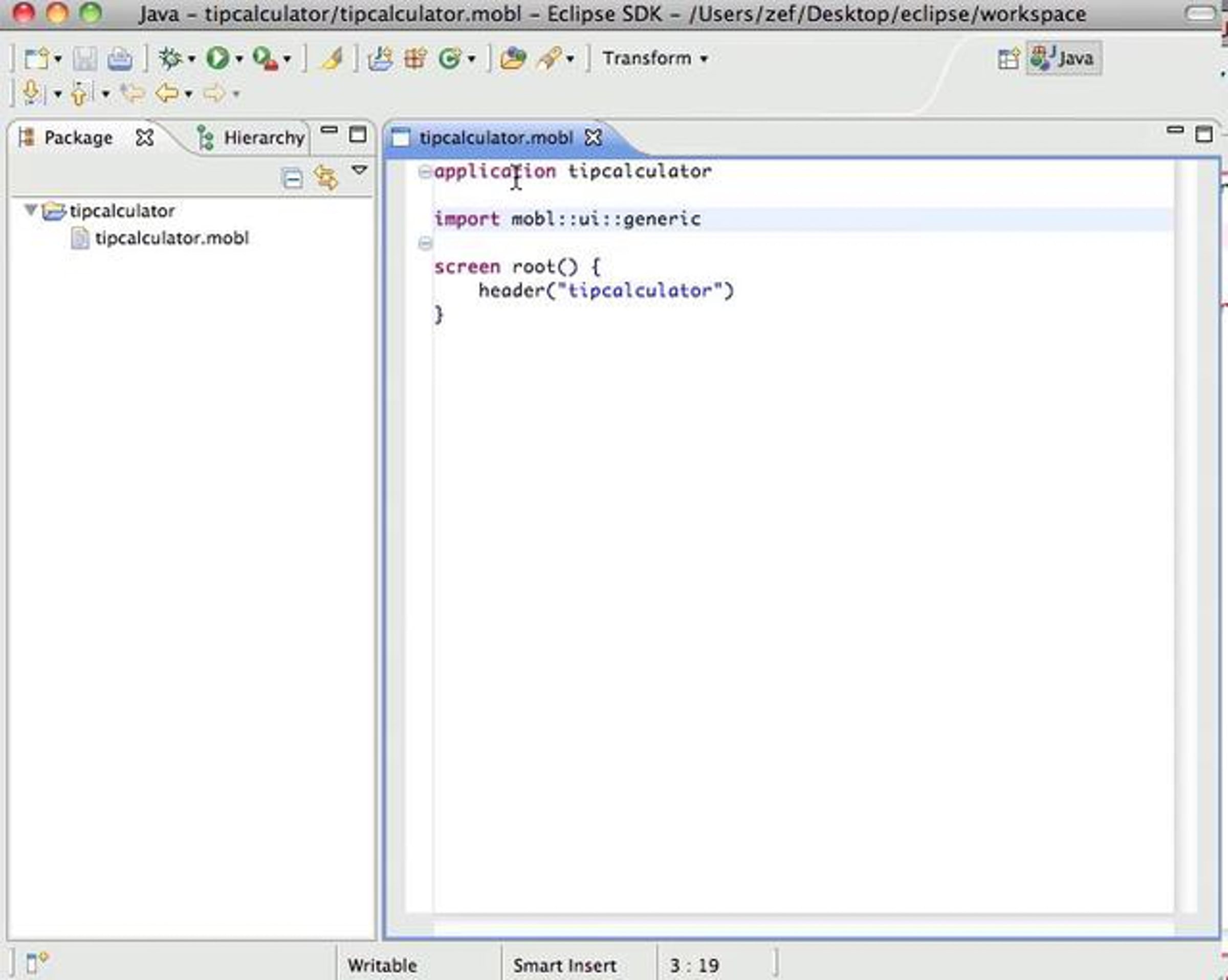Image resolution: width=1228 pixels, height=980 pixels.
Task: Click the Save disk icon
Action: tap(85, 59)
